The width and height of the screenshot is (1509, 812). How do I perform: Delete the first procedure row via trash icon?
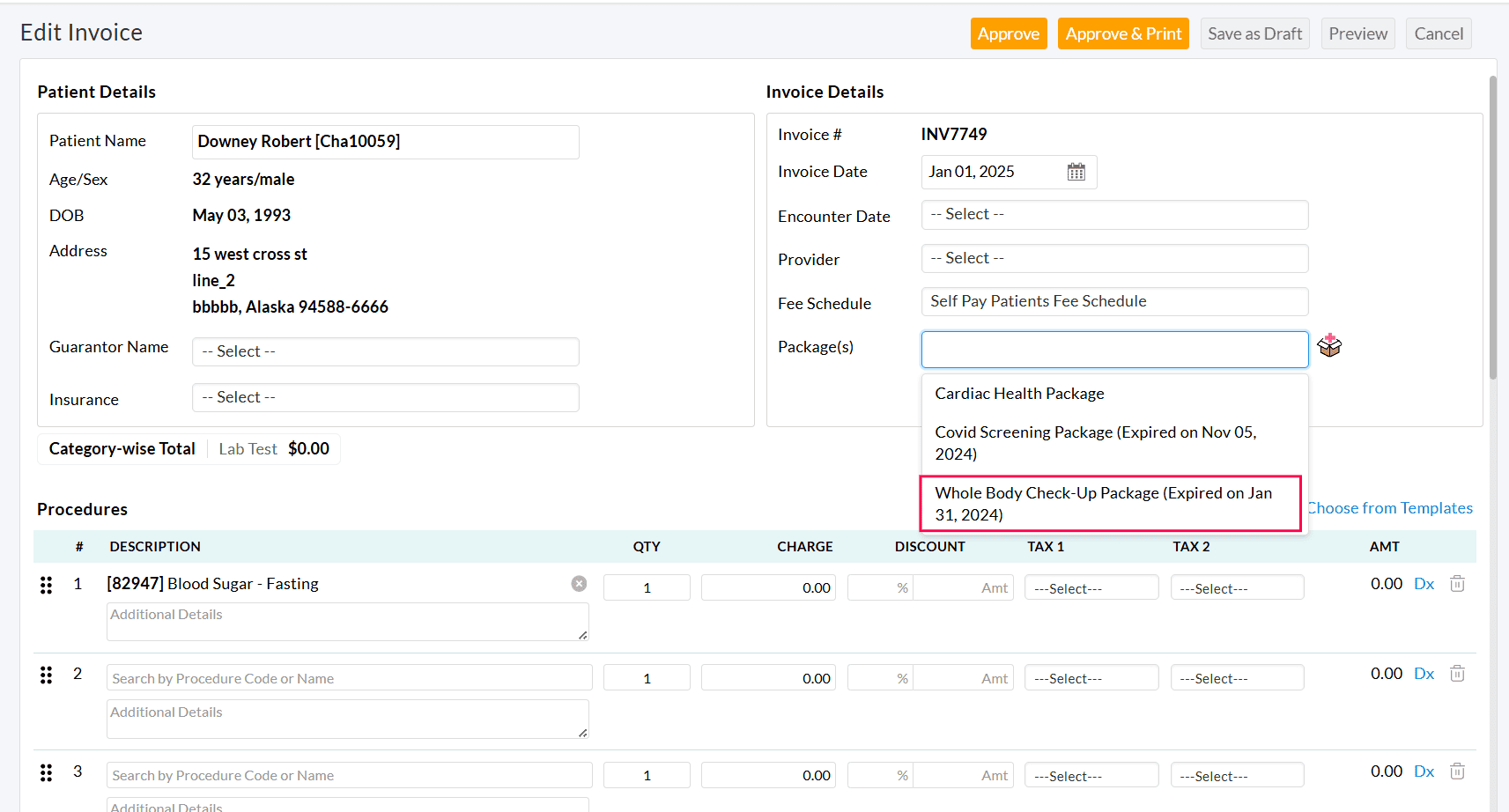pos(1457,584)
